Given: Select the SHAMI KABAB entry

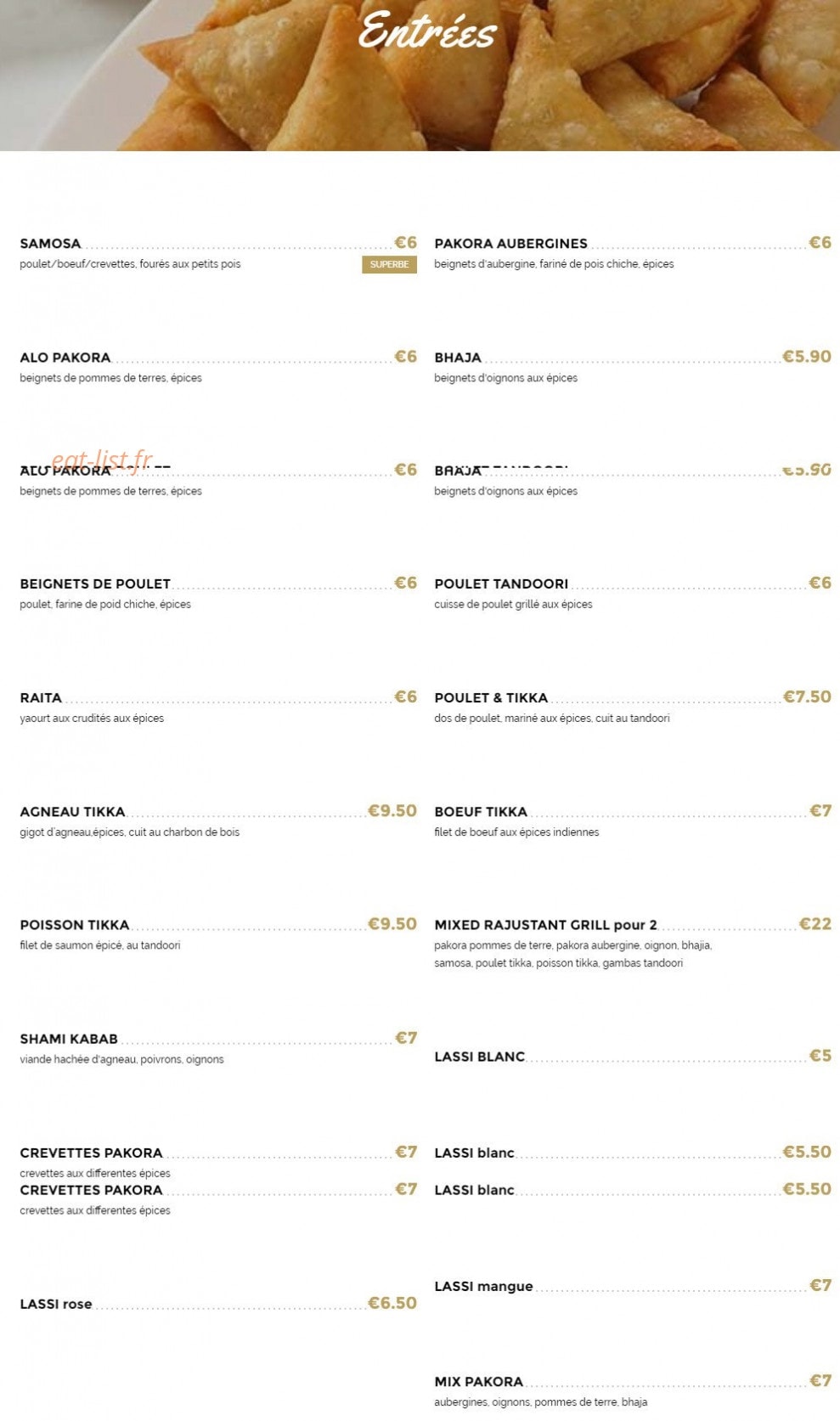Looking at the screenshot, I should coord(69,1039).
